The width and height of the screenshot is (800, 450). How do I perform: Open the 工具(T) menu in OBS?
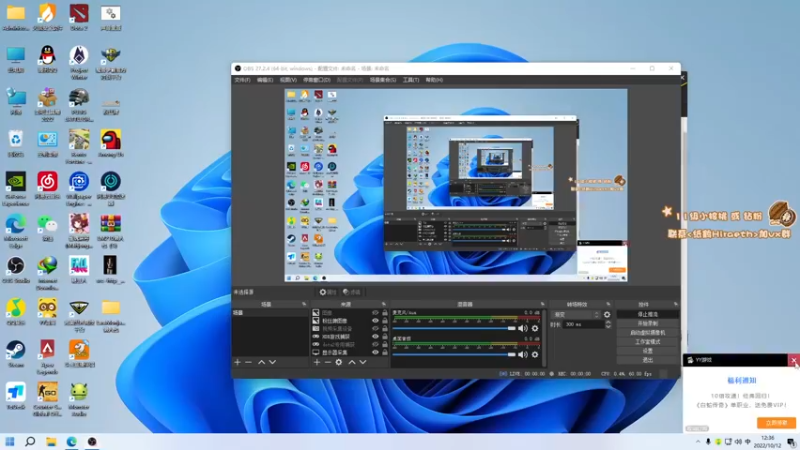411,80
